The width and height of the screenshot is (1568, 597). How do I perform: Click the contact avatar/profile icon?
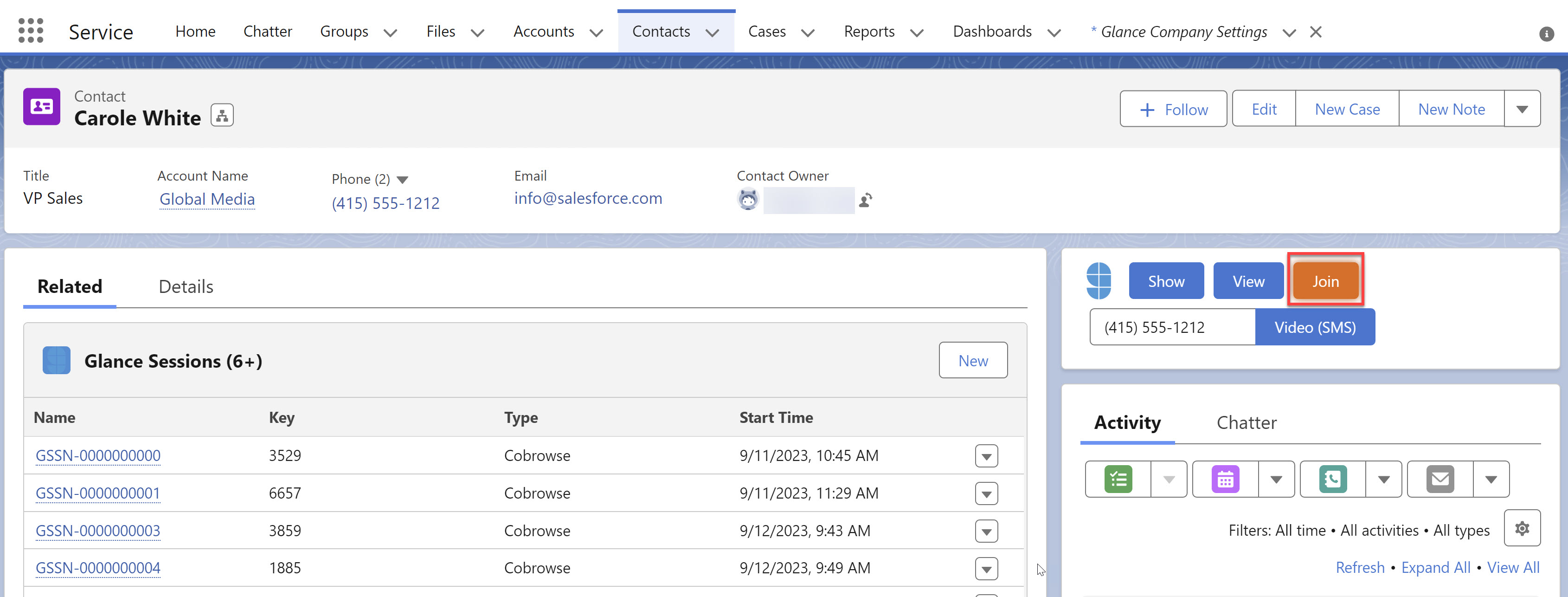point(42,108)
